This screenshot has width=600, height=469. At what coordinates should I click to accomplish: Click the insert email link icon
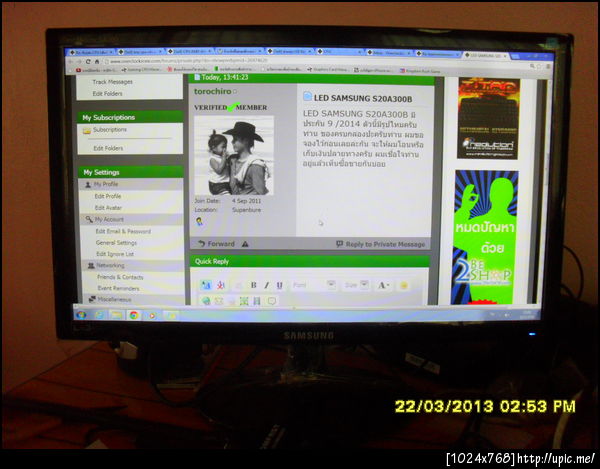coord(218,301)
